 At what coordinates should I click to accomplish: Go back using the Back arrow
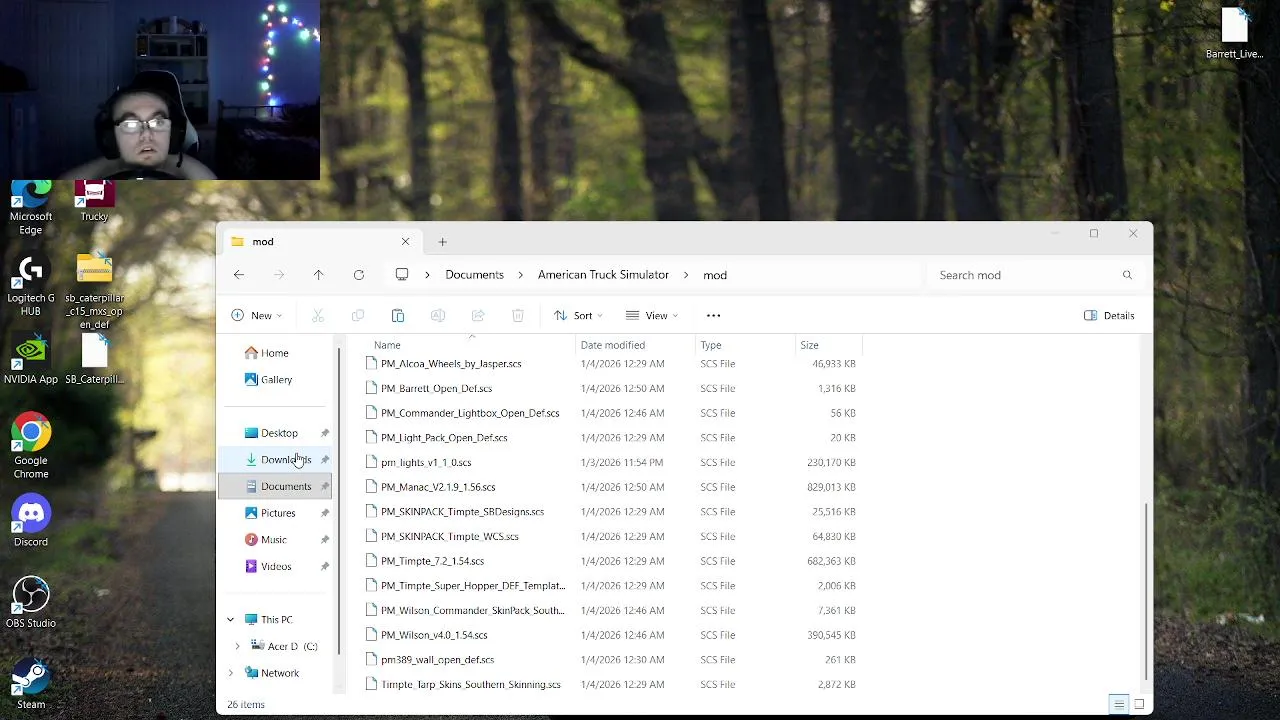click(239, 275)
